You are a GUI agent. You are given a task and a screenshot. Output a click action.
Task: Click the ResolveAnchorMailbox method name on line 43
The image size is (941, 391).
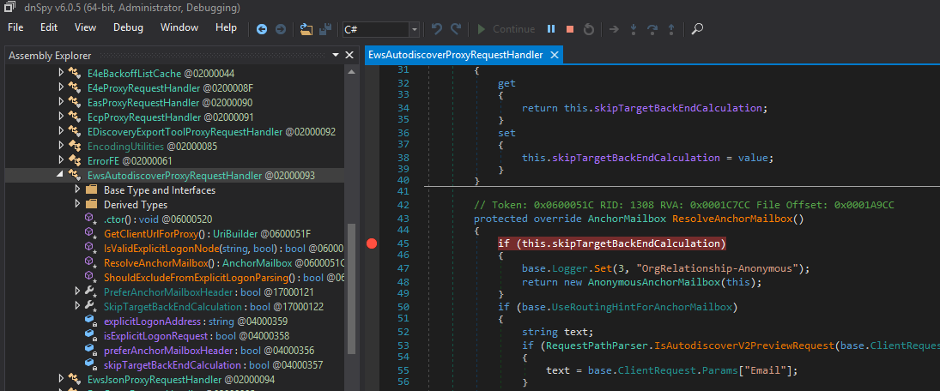pos(731,218)
